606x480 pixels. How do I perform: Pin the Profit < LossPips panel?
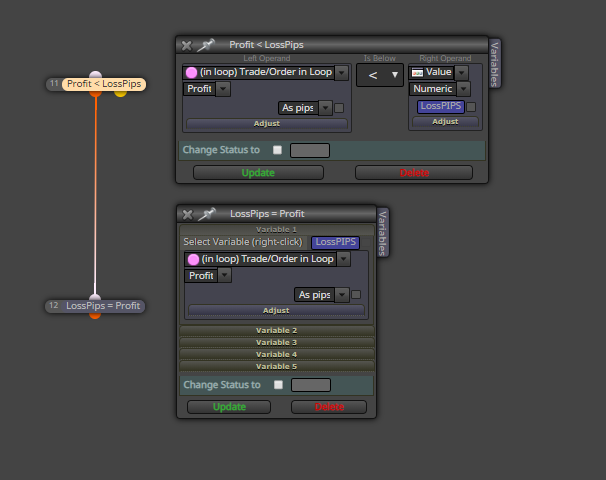tap(206, 45)
